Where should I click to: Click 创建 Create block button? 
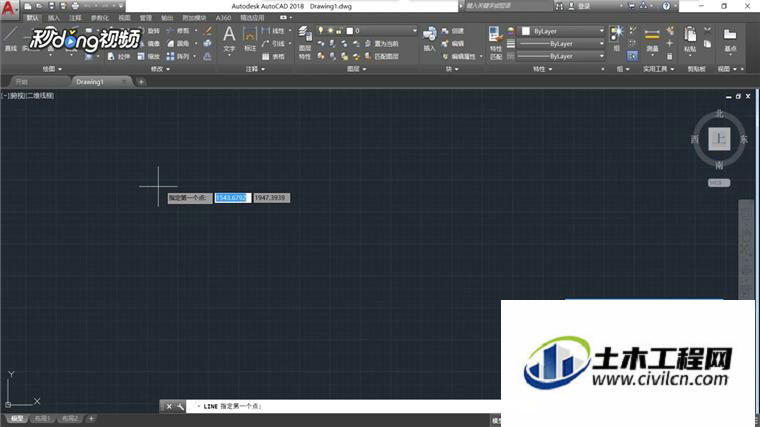(x=453, y=31)
